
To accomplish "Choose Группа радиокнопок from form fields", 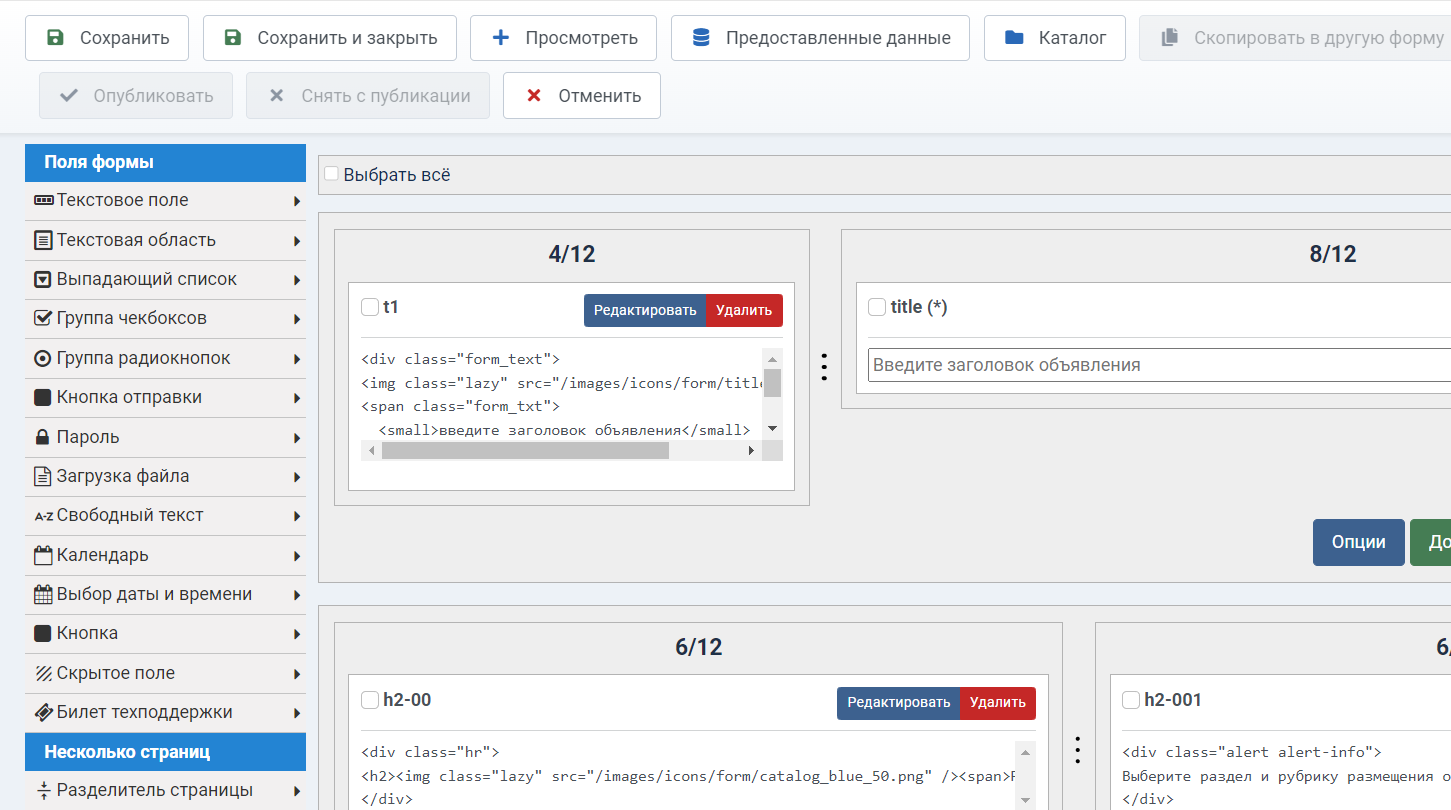I will (144, 358).
